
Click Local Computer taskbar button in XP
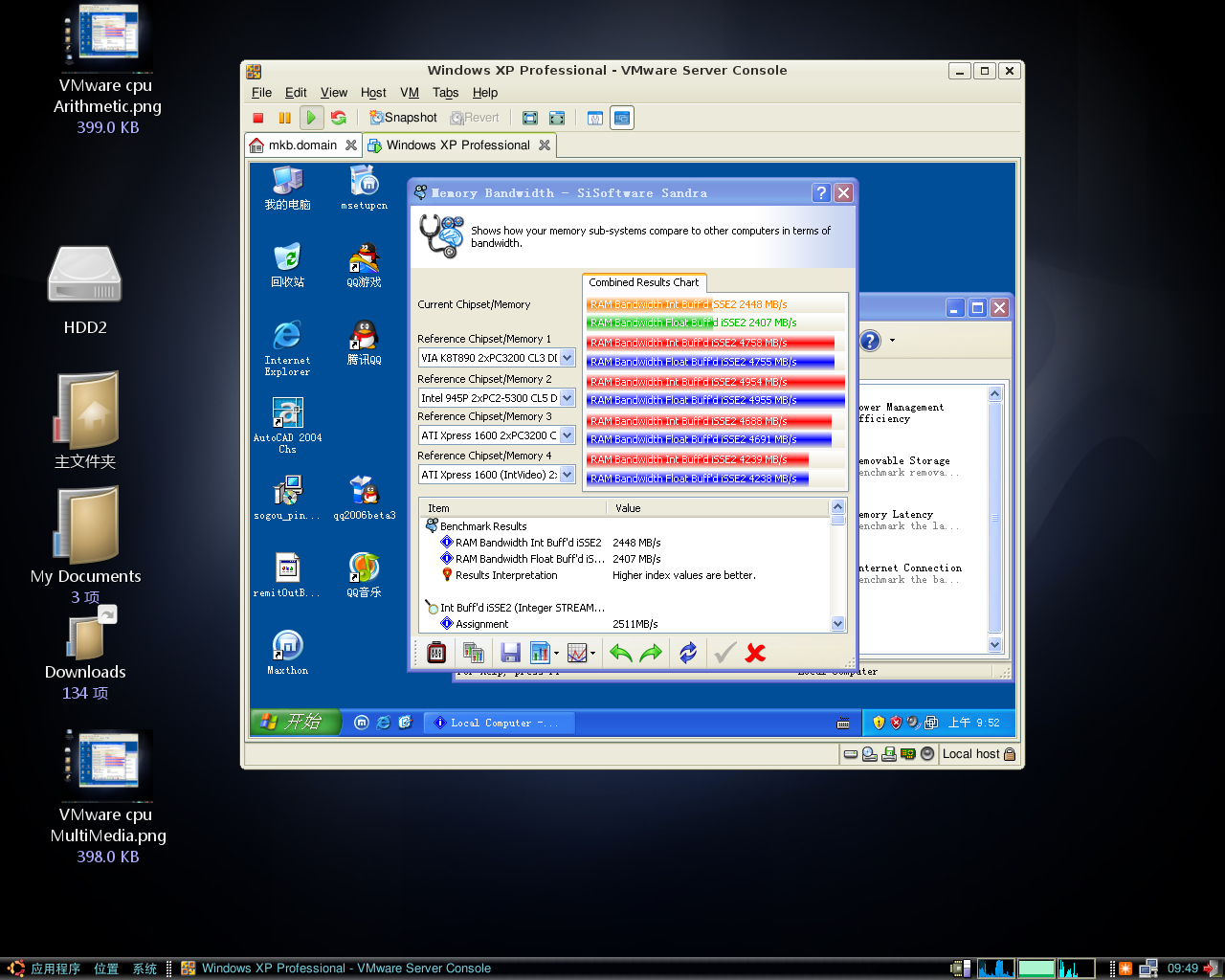[x=499, y=723]
